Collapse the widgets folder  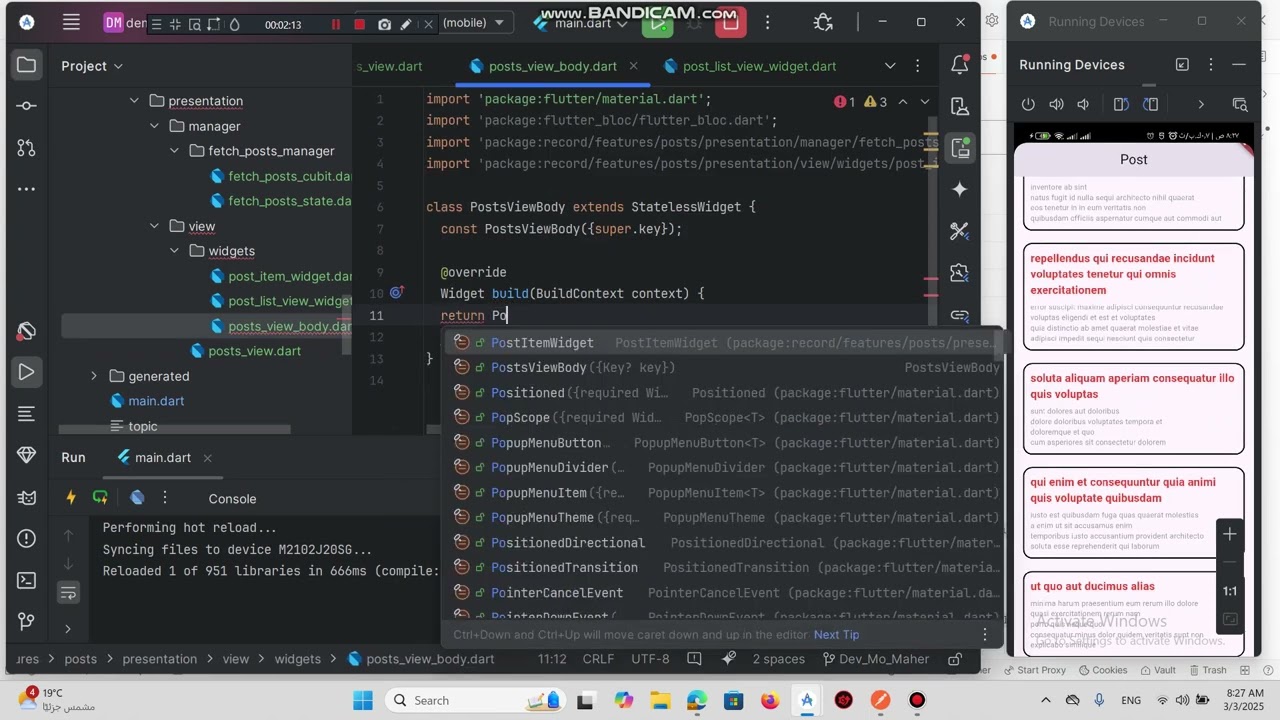[174, 251]
